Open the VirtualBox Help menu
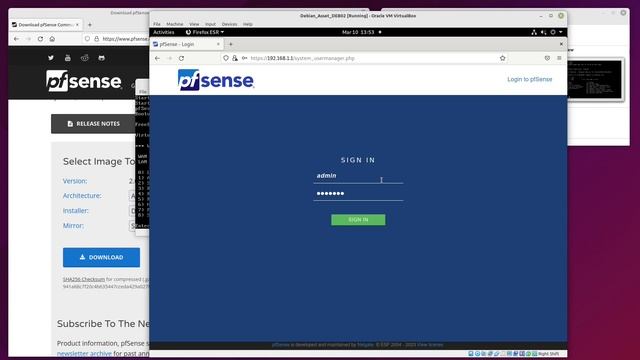The height and width of the screenshot is (360, 640). click(x=248, y=24)
